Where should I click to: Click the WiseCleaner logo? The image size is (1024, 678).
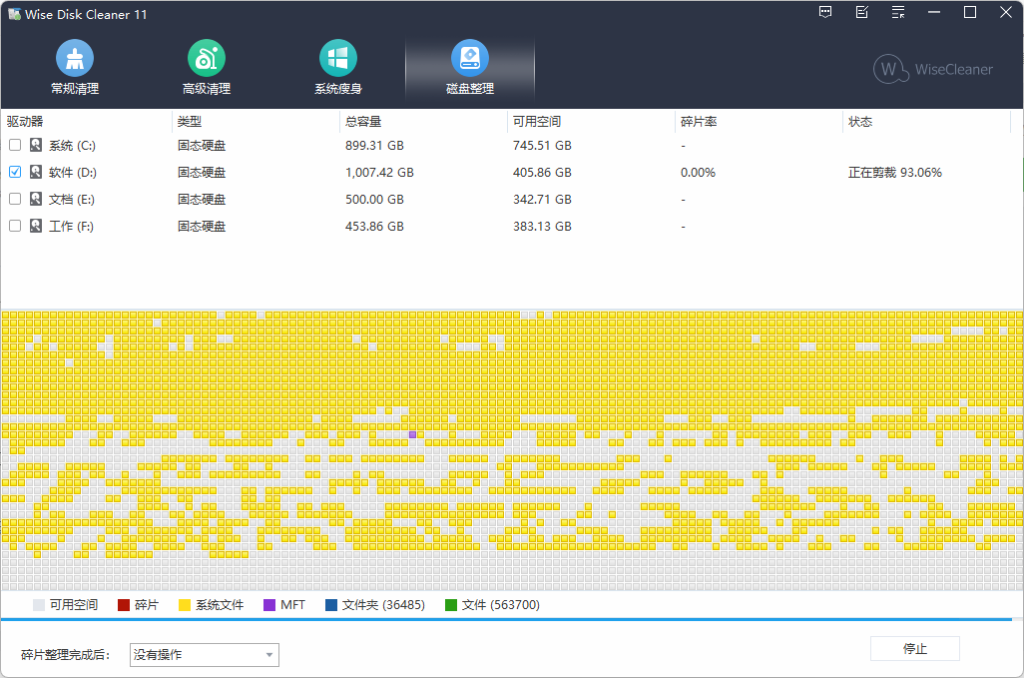click(x=933, y=69)
